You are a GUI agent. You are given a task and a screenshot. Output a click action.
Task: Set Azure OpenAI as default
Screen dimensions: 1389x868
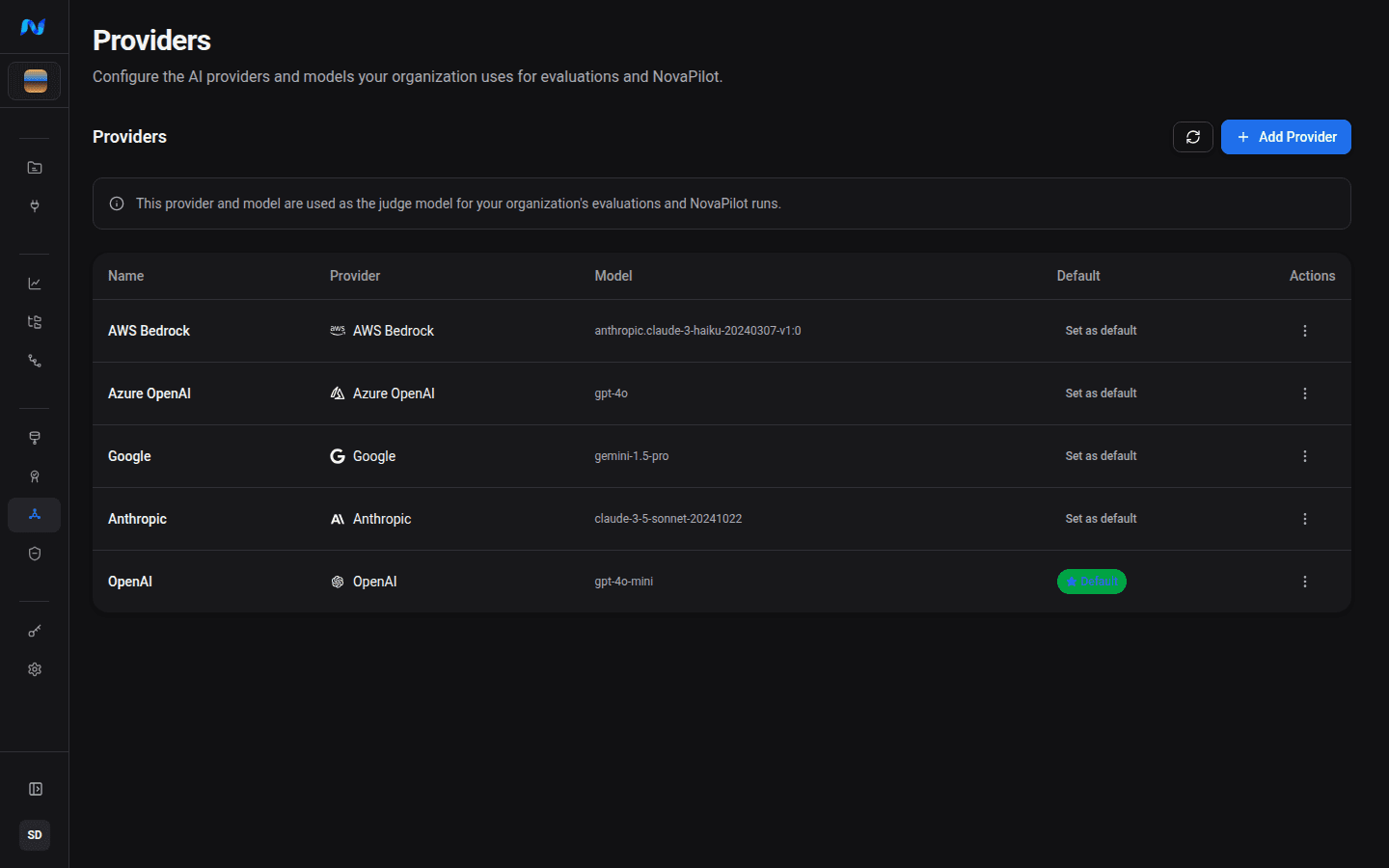[x=1101, y=393]
